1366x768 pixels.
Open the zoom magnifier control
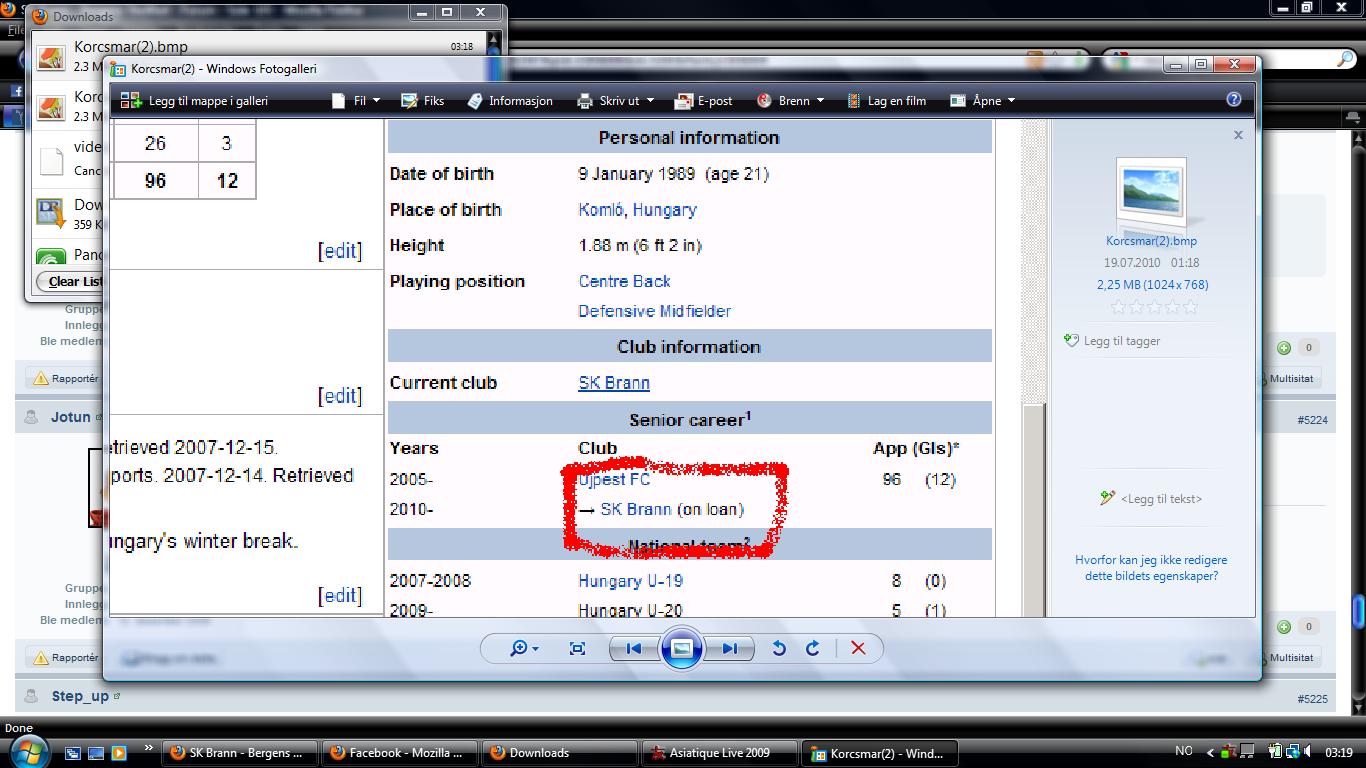(x=524, y=648)
